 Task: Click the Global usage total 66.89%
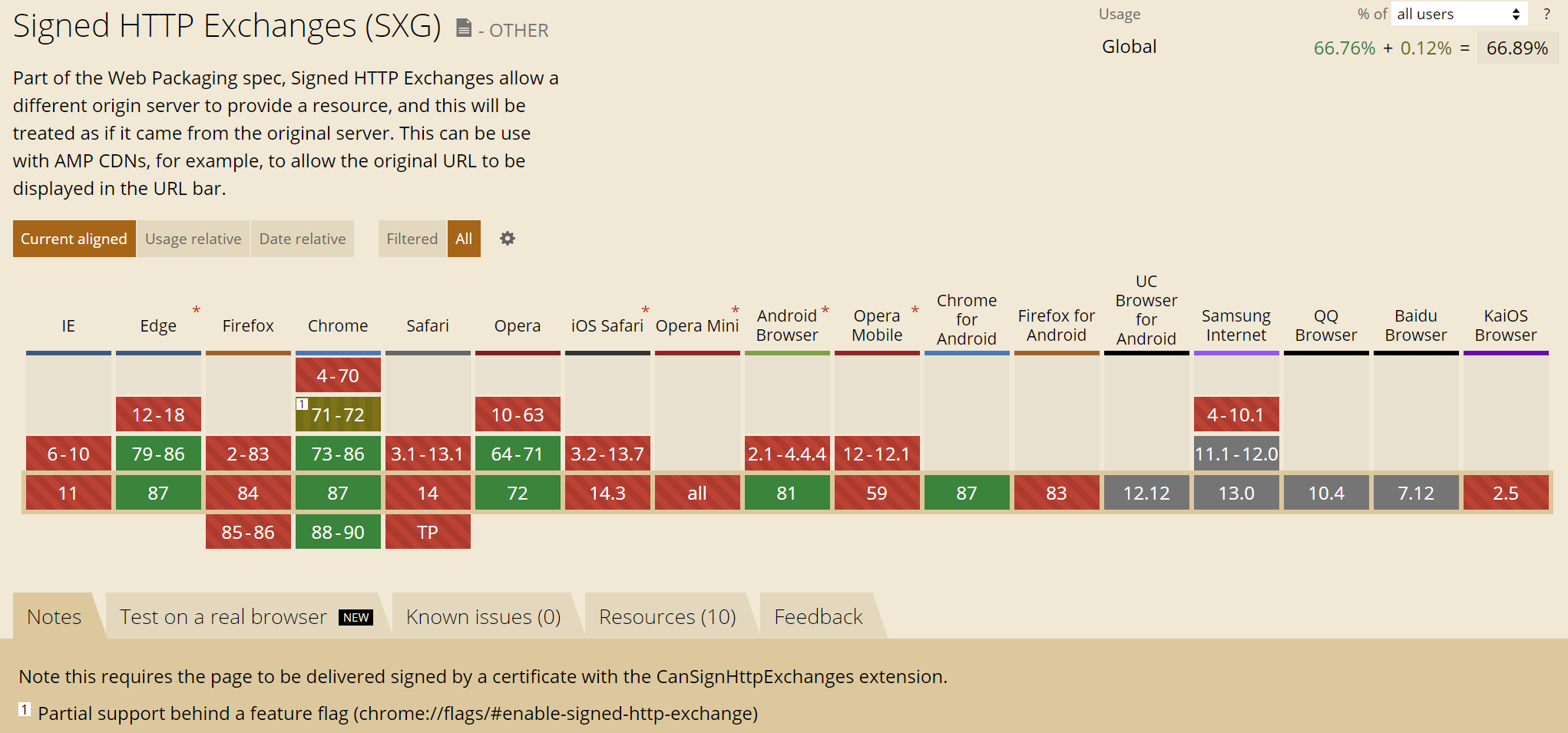(1517, 47)
